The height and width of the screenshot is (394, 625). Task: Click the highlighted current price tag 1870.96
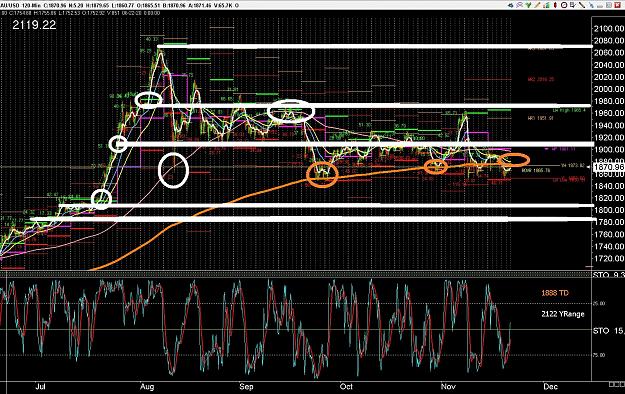tap(609, 167)
